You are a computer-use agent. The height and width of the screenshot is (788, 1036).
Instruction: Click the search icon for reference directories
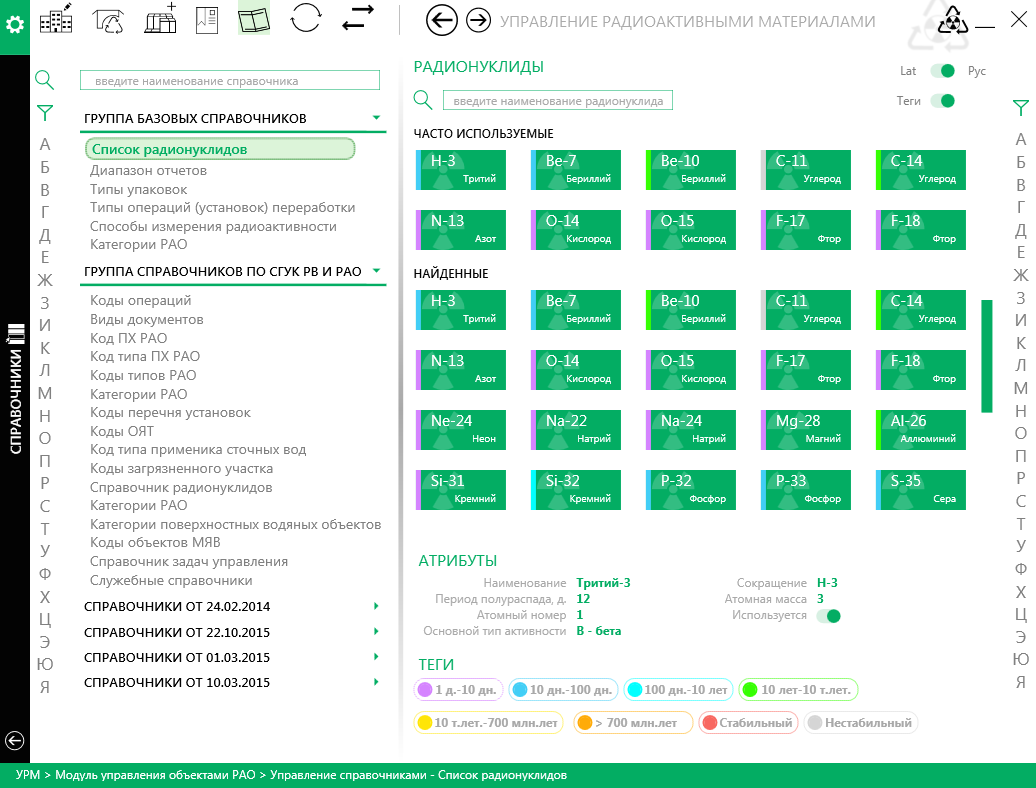point(44,80)
